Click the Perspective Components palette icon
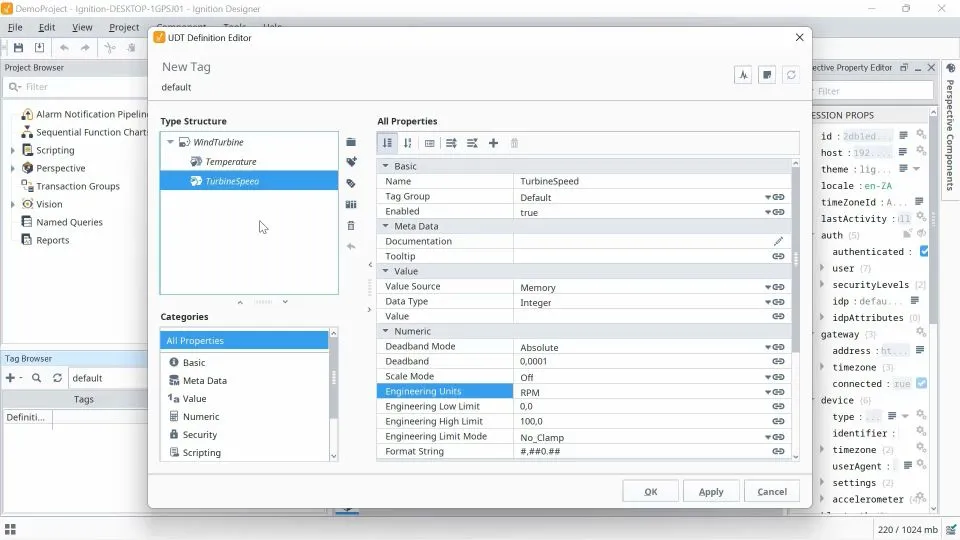Viewport: 960px width, 540px height. pos(951,69)
